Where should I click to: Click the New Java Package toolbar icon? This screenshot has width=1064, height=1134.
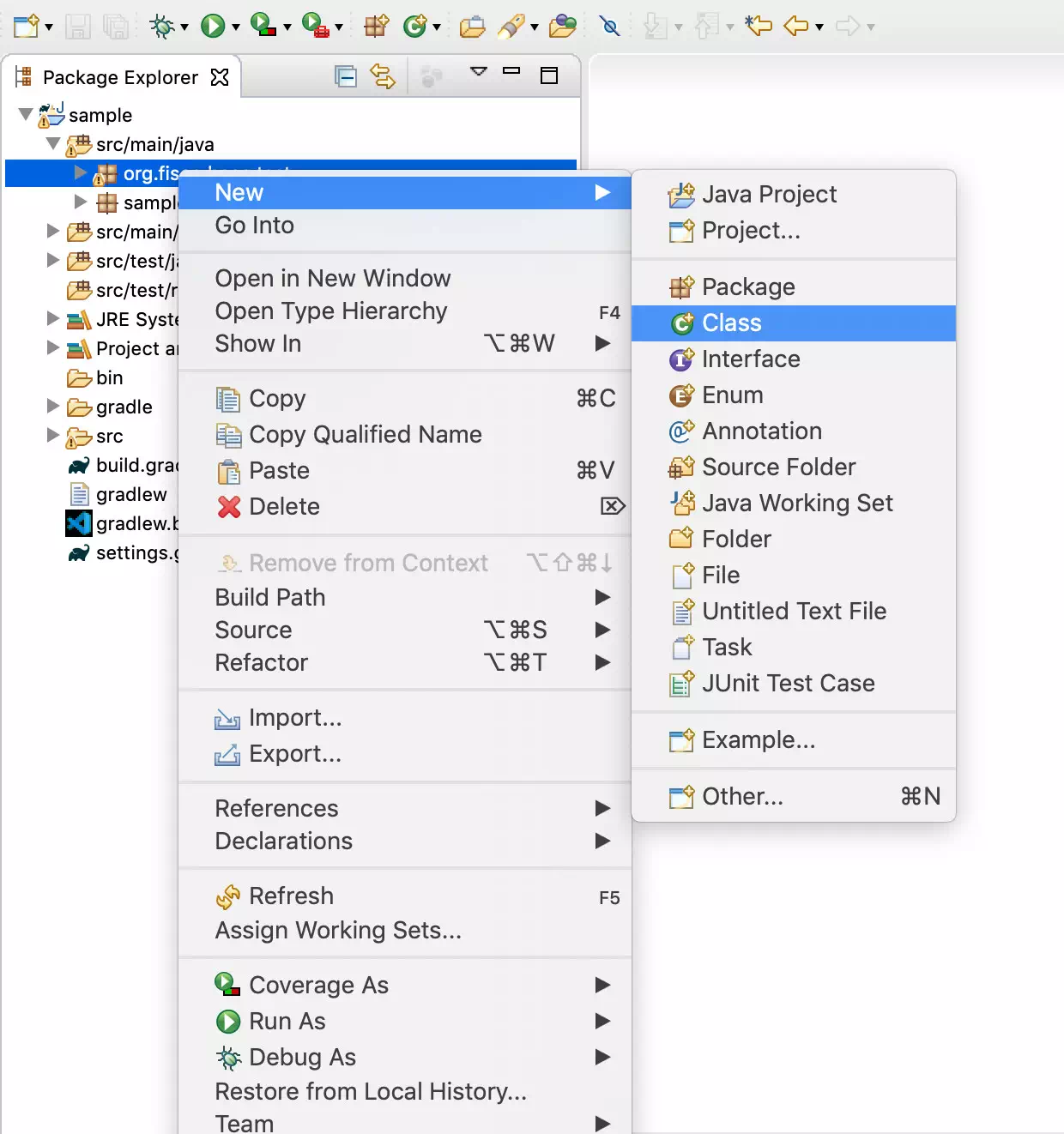coord(376,27)
